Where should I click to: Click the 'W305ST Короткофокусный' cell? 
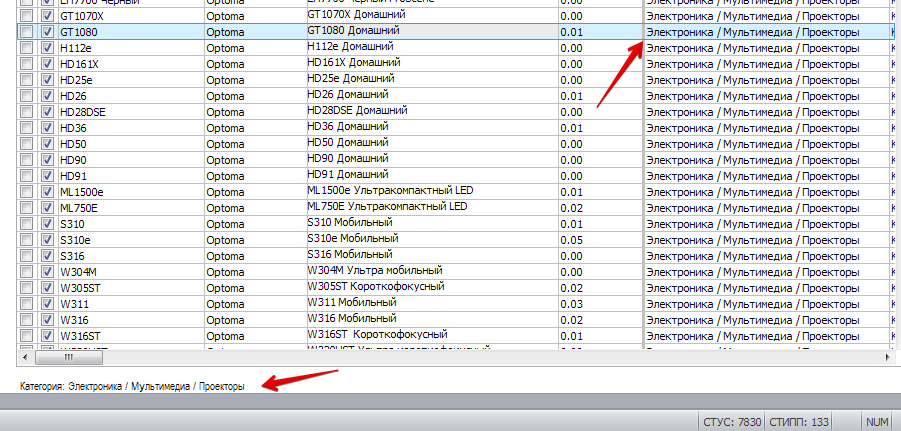point(432,288)
